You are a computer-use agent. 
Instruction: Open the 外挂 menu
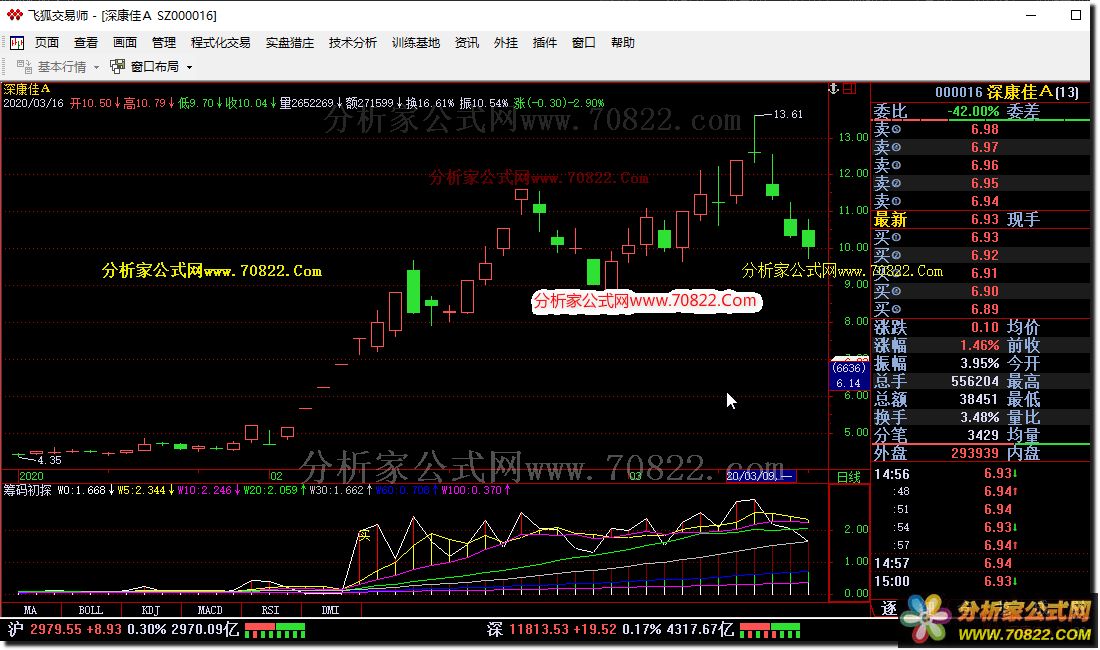pyautogui.click(x=506, y=43)
